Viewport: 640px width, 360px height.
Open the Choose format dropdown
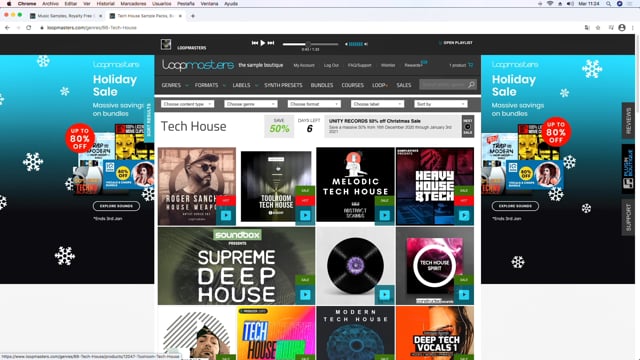pyautogui.click(x=314, y=104)
